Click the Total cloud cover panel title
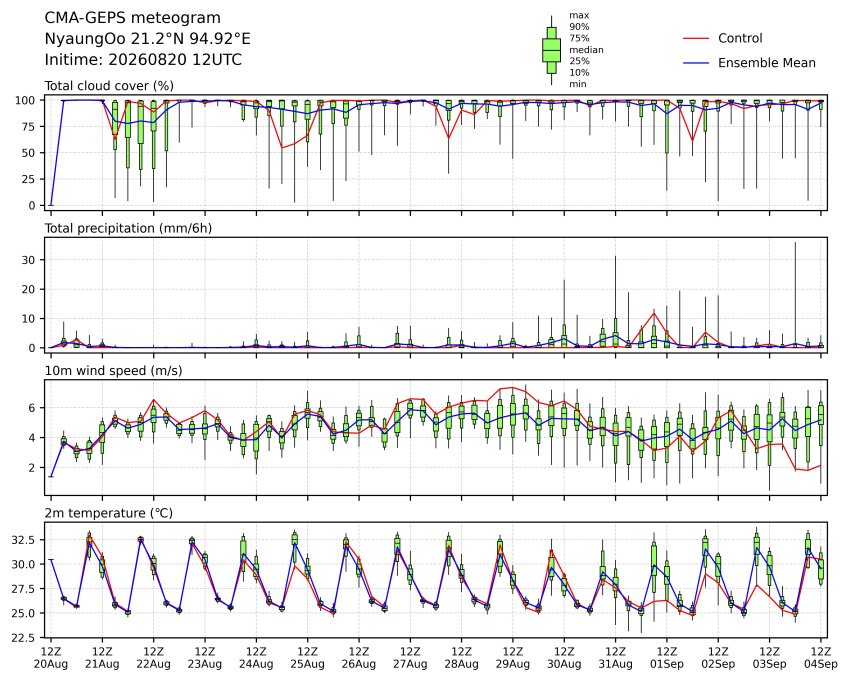849x681 pixels. (x=109, y=86)
